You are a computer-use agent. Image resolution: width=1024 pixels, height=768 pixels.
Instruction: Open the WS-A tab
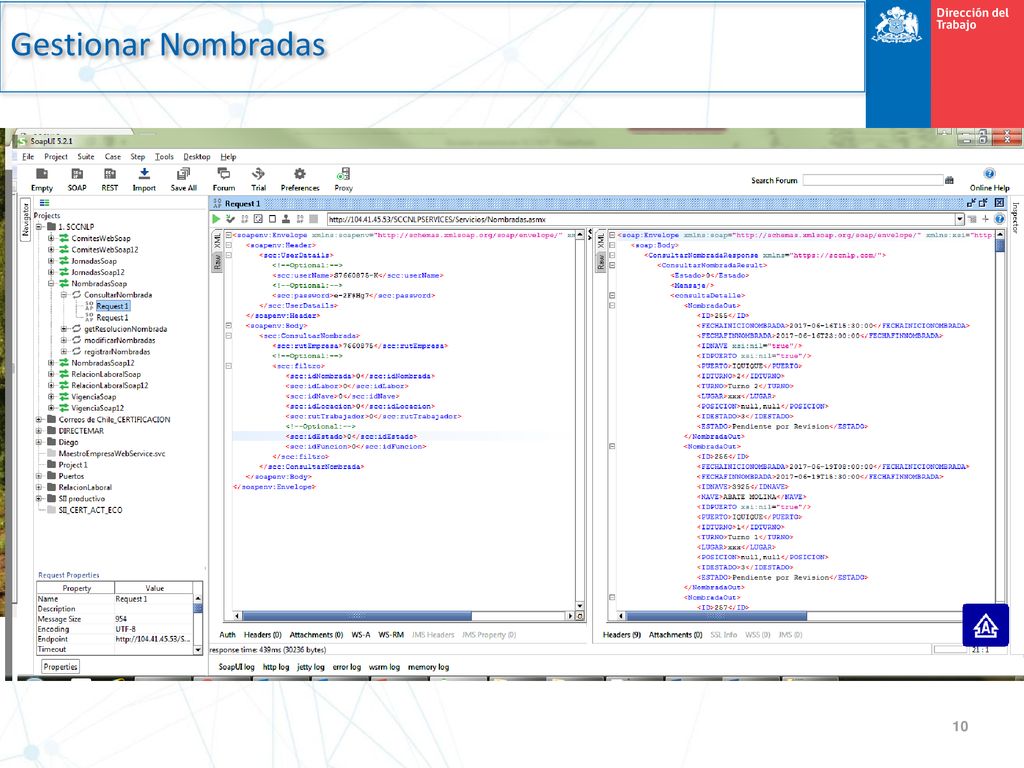(360, 634)
